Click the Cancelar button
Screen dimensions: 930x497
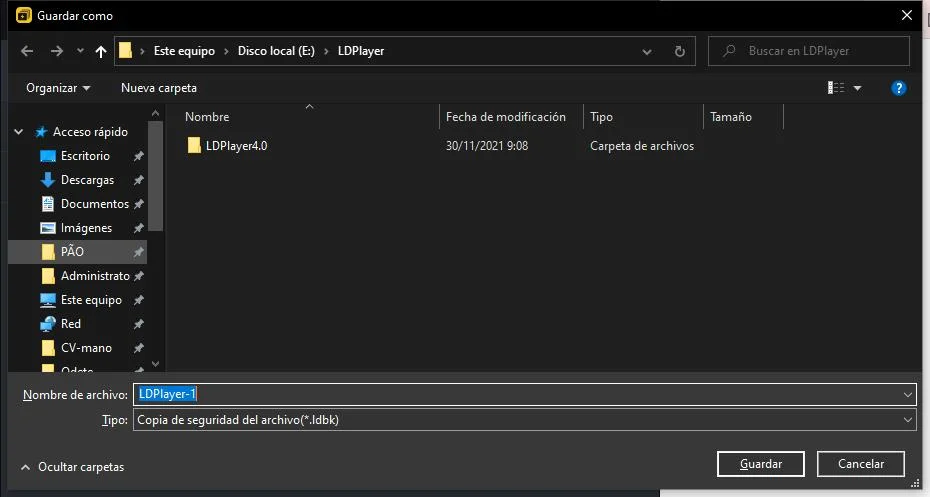tap(861, 464)
